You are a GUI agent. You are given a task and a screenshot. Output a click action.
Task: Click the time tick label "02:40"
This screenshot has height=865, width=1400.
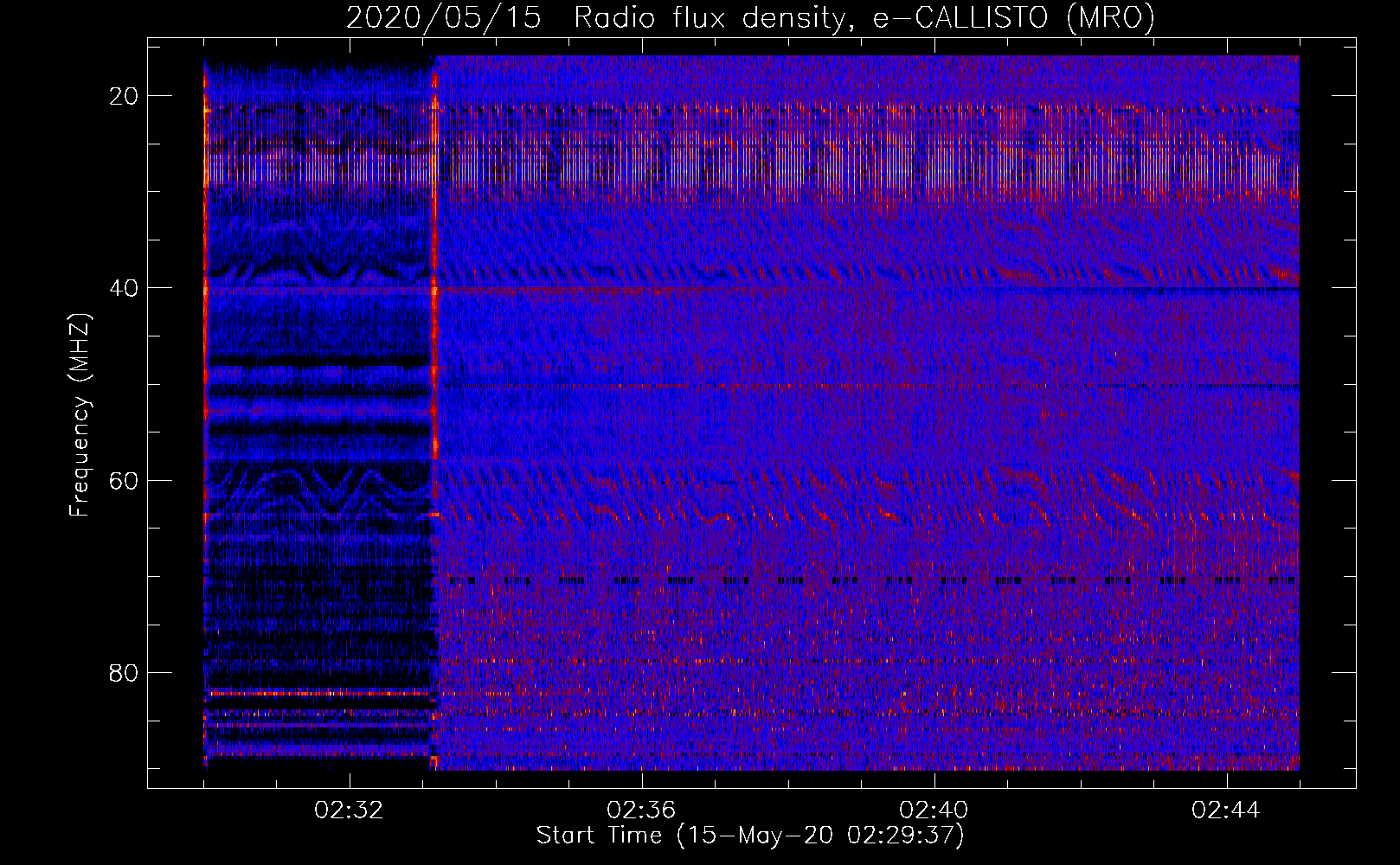[x=934, y=811]
